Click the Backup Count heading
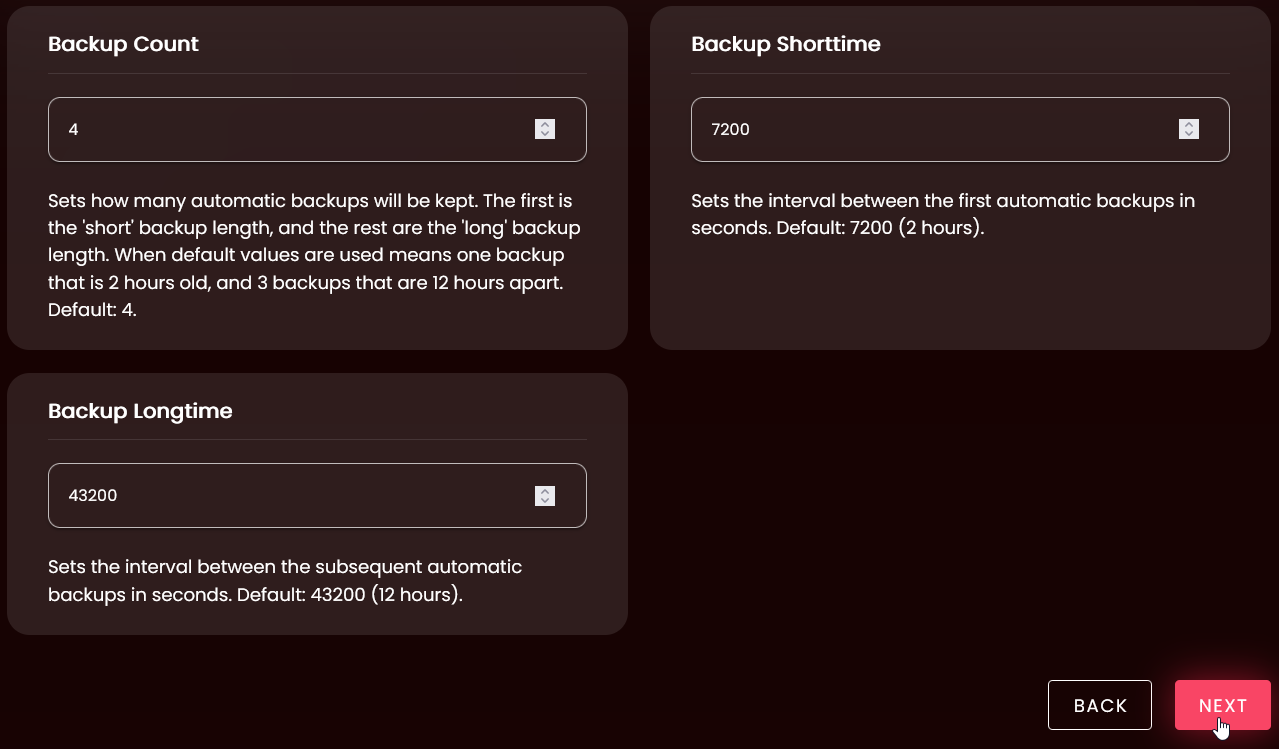The image size is (1279, 749). (123, 44)
